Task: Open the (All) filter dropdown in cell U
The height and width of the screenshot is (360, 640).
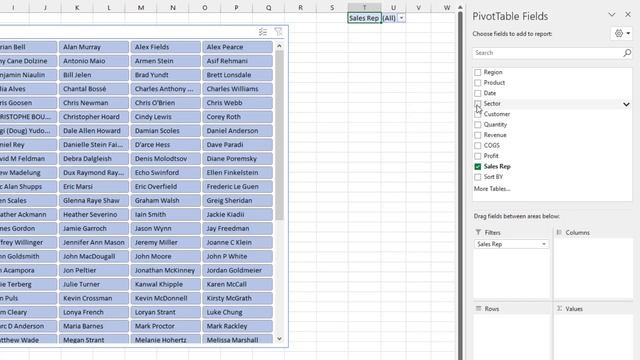Action: (x=401, y=18)
